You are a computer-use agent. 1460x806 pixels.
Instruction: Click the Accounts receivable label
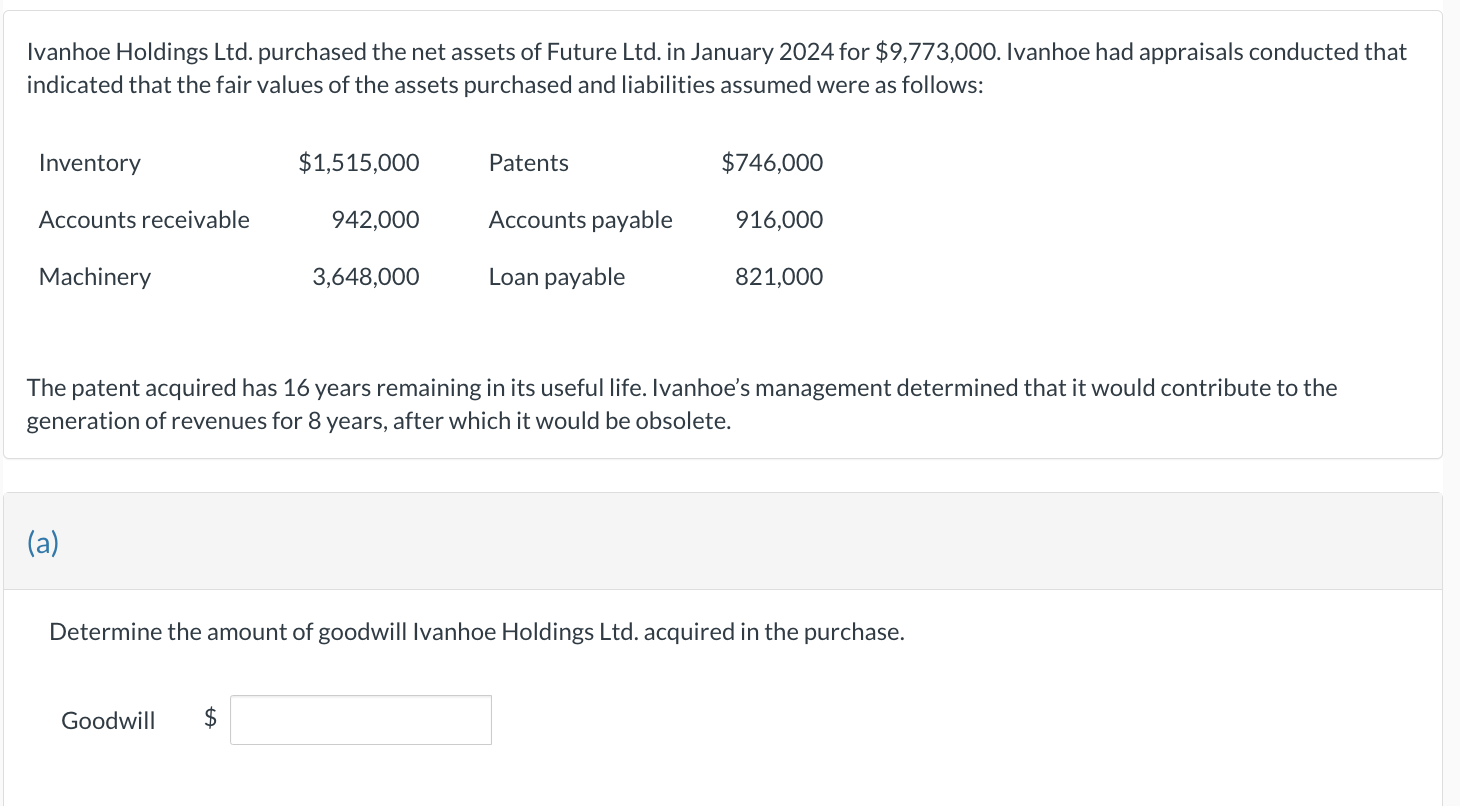[144, 220]
